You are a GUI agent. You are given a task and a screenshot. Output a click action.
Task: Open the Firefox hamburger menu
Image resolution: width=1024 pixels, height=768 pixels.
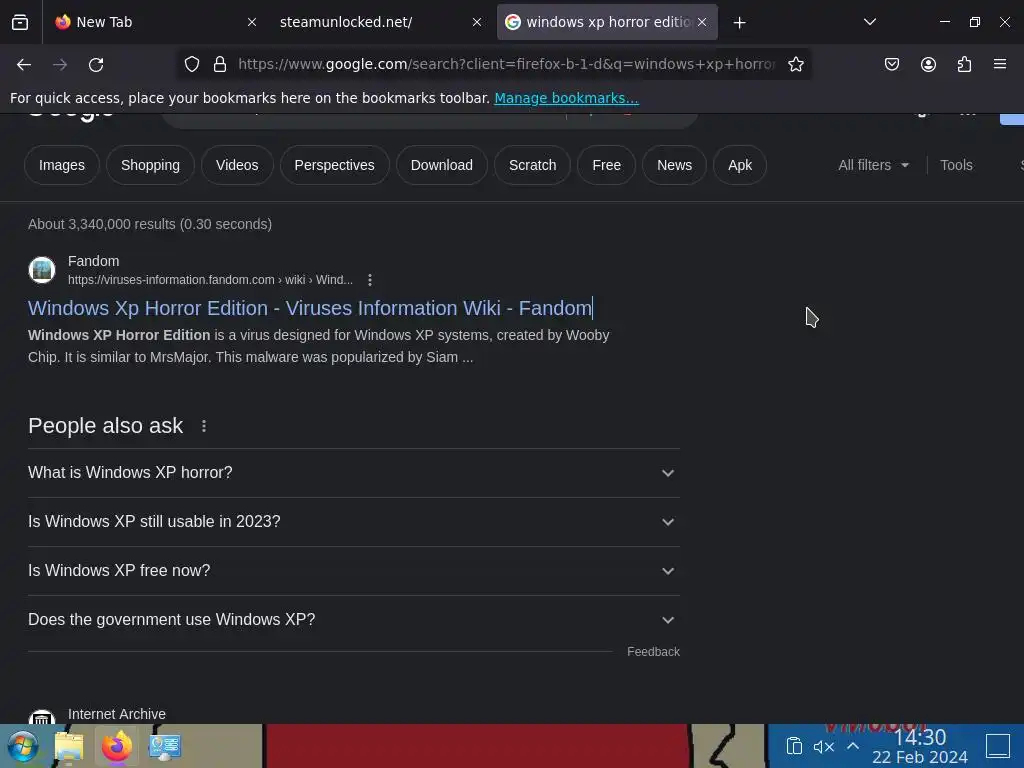(x=1000, y=64)
